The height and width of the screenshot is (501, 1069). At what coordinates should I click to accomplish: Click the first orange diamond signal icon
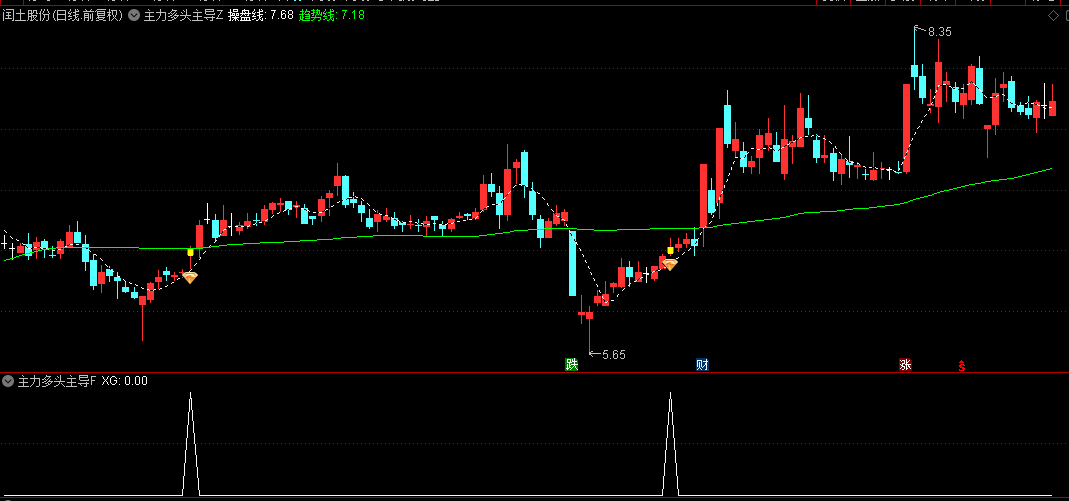190,277
